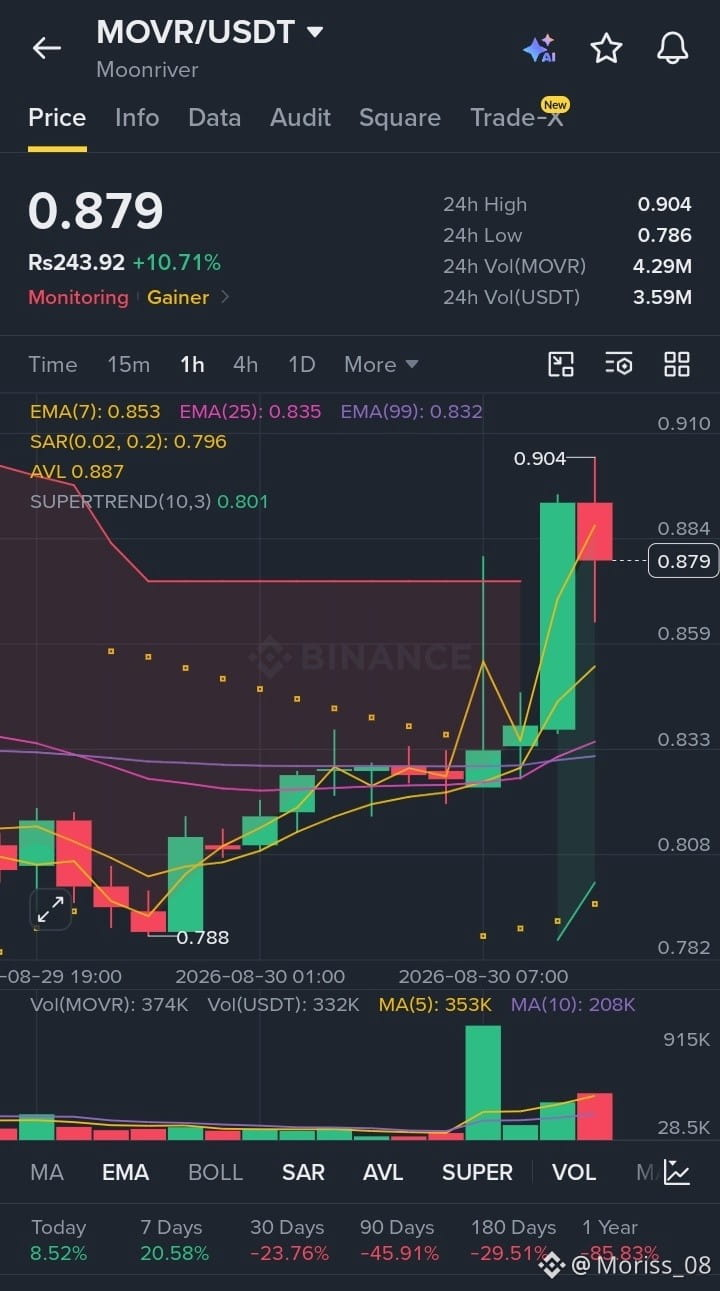The image size is (720, 1291).
Task: Select the 15m chart interval
Action: point(128,364)
